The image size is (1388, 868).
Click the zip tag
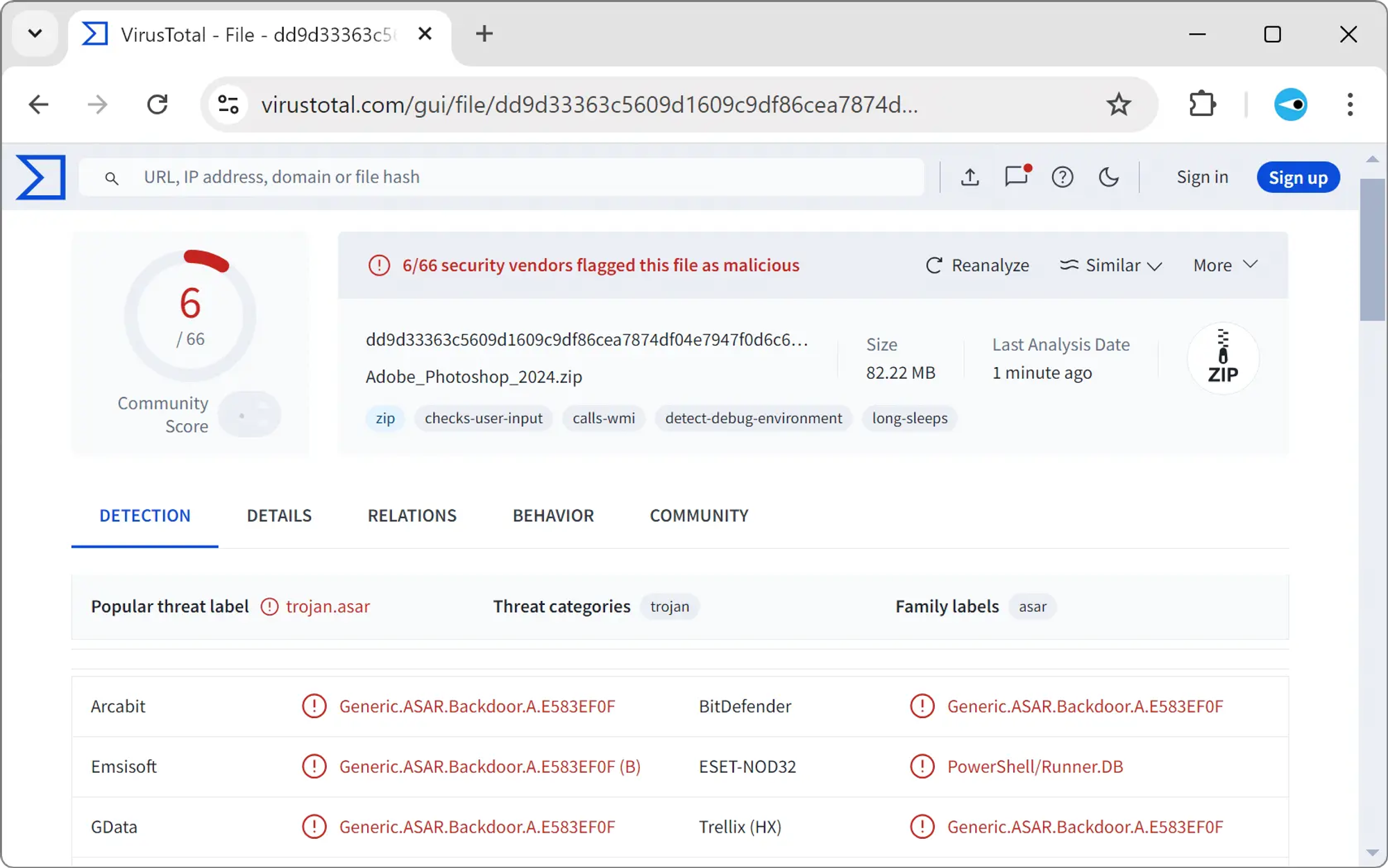(x=385, y=418)
